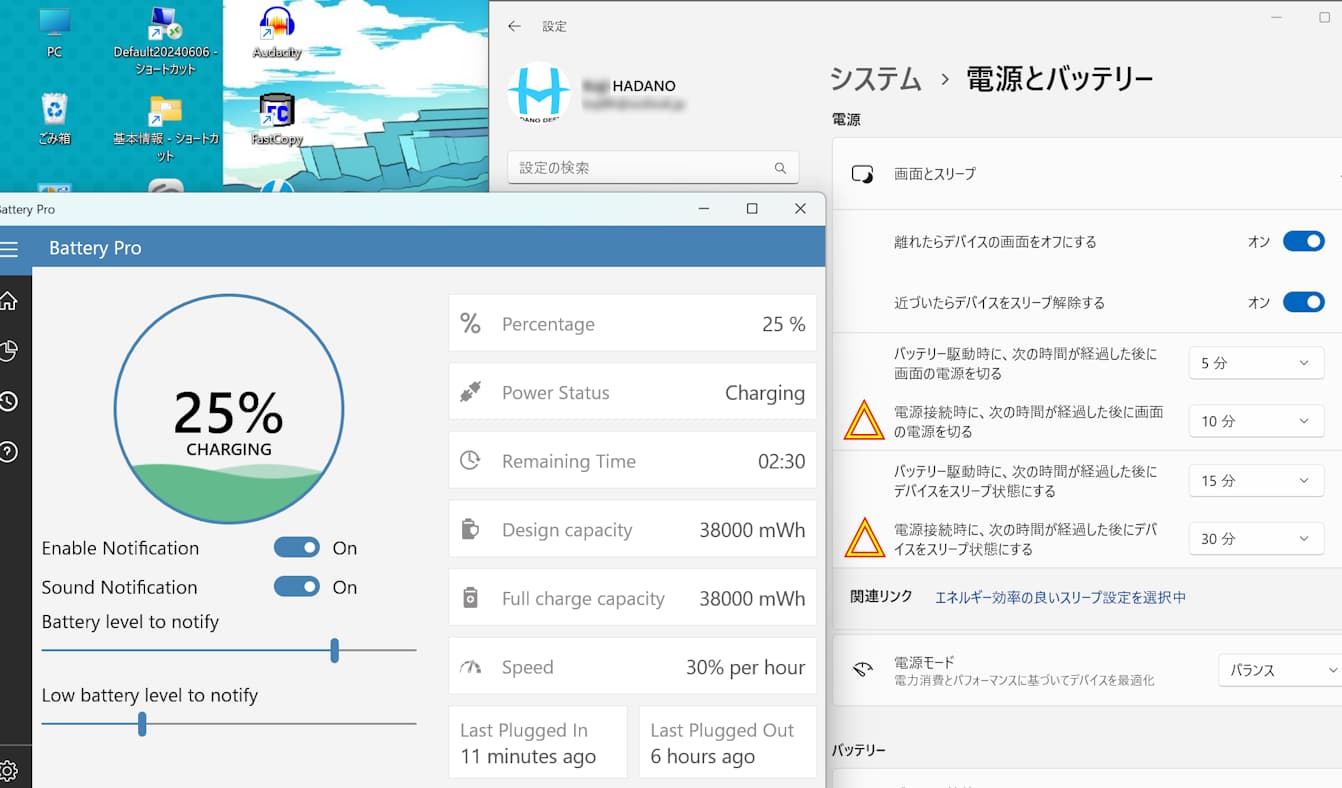This screenshot has width=1342, height=788.
Task: Disable the Enable Notification toggle
Action: coord(296,547)
